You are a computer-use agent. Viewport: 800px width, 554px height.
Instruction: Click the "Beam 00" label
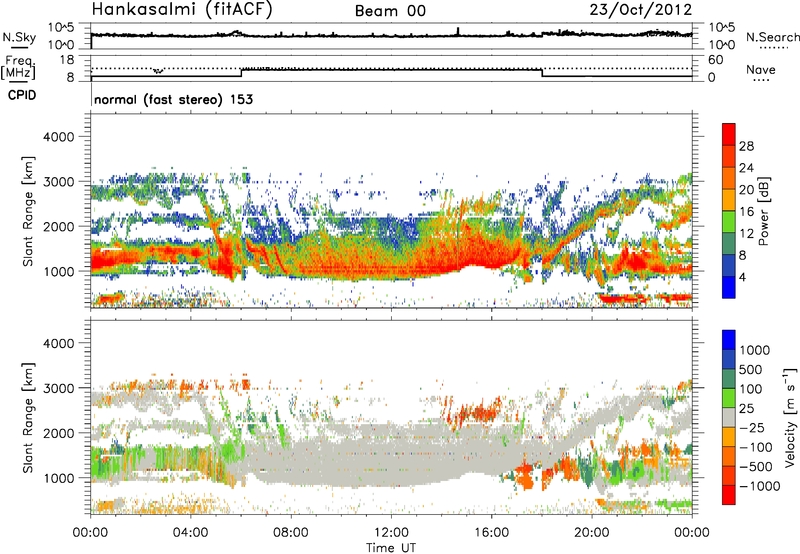pos(390,11)
